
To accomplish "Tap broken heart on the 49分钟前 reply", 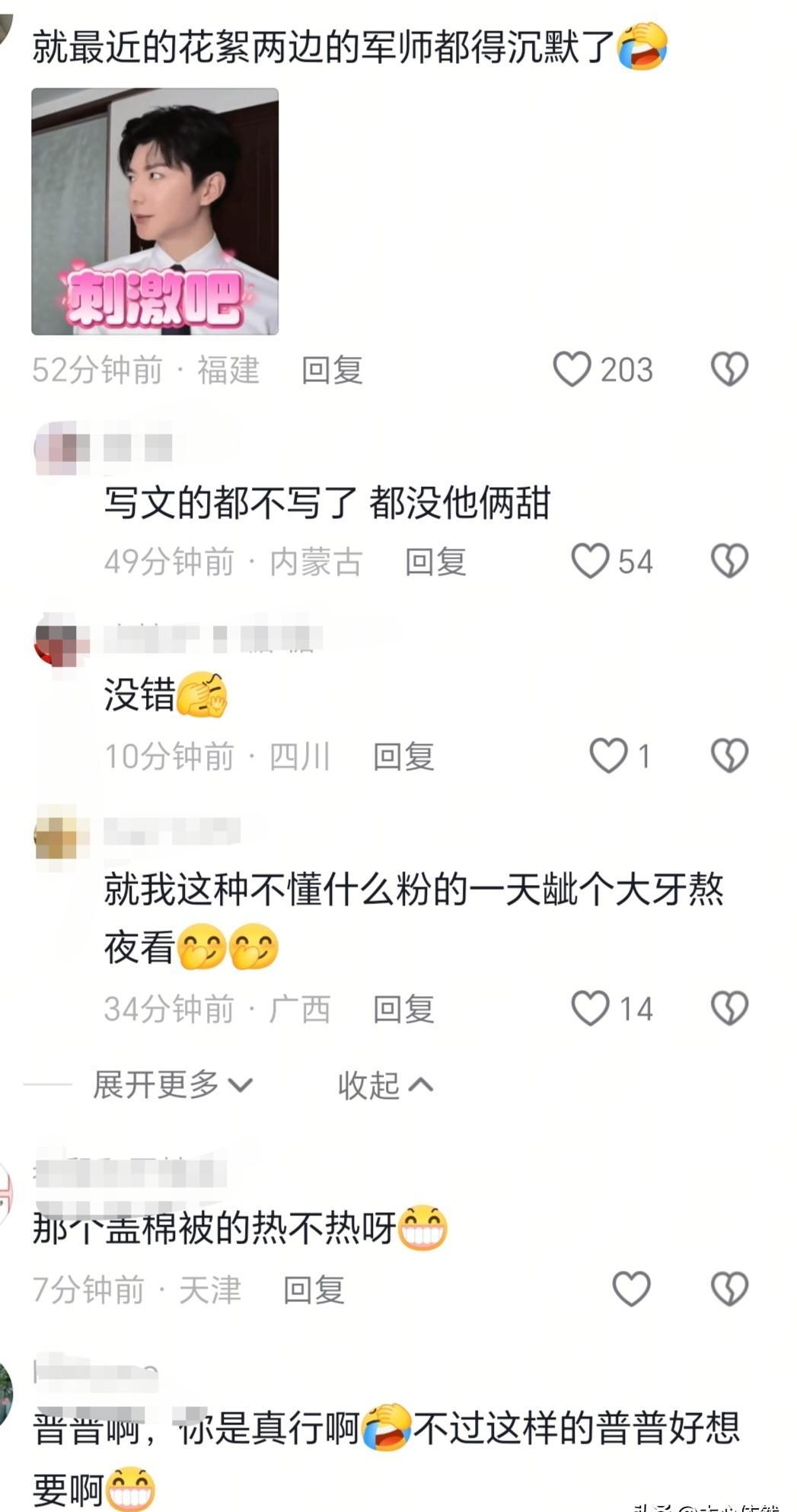I will tap(729, 561).
